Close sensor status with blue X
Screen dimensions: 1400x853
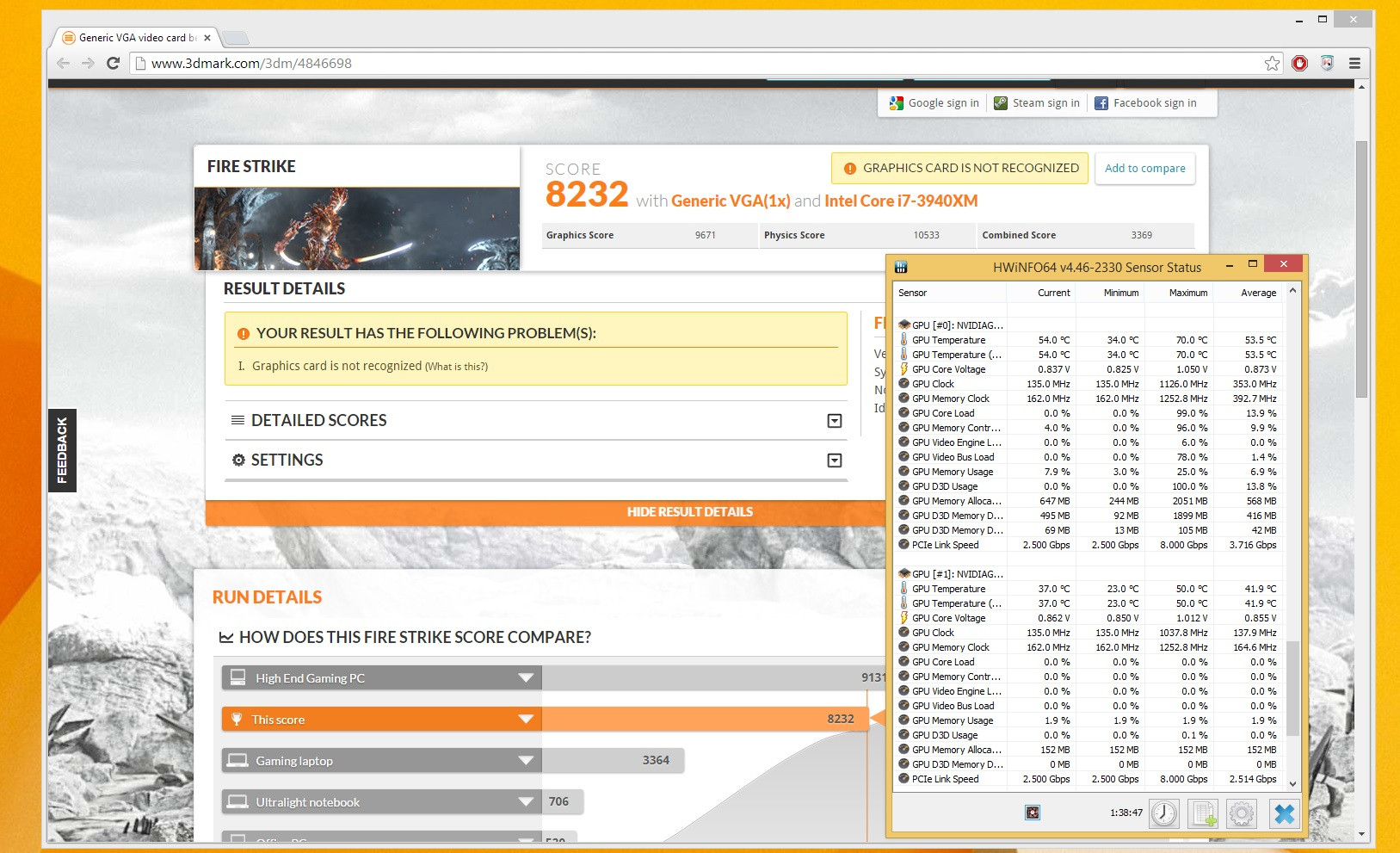coord(1284,813)
